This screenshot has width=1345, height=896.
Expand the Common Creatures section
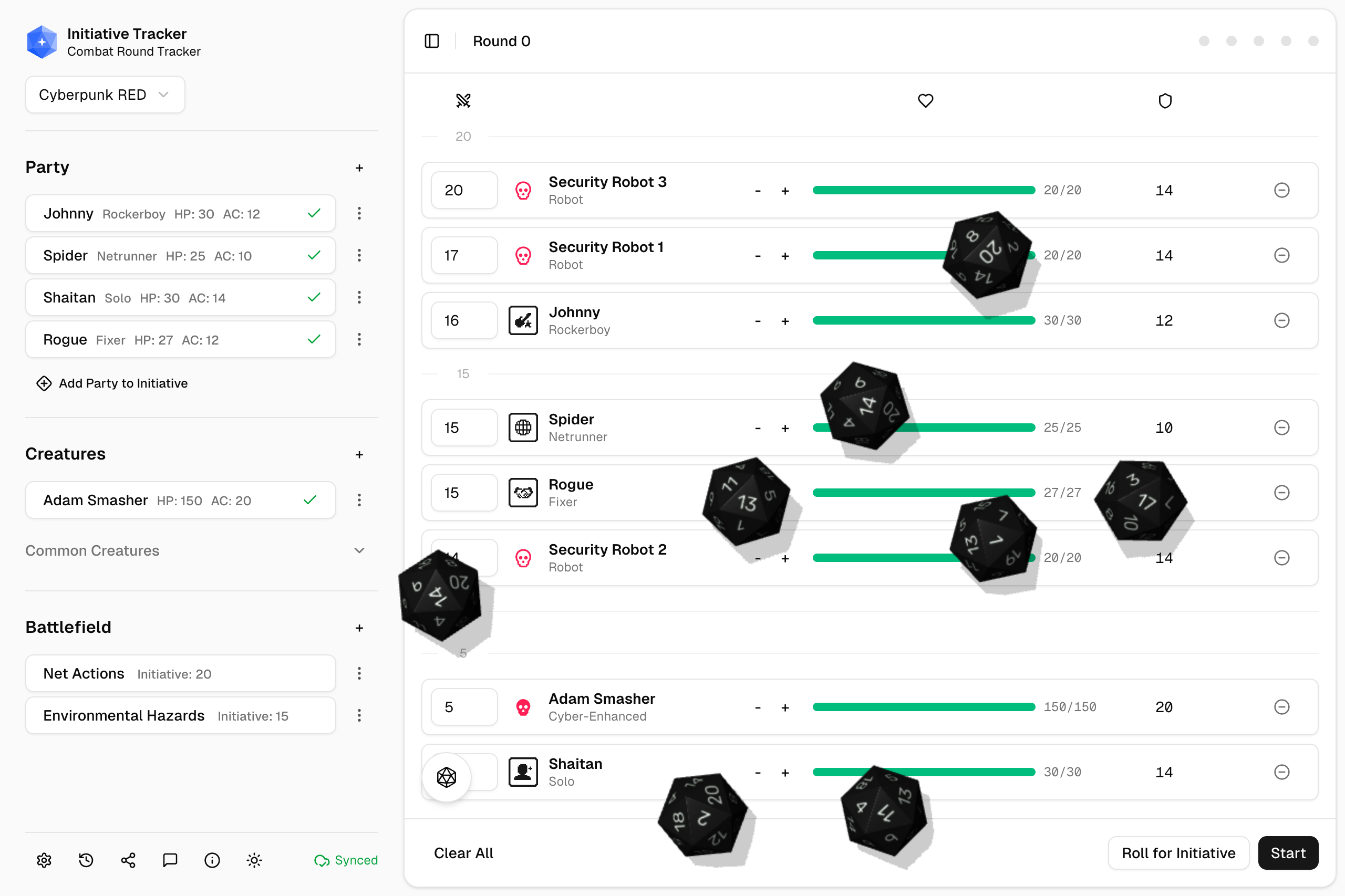tap(359, 550)
